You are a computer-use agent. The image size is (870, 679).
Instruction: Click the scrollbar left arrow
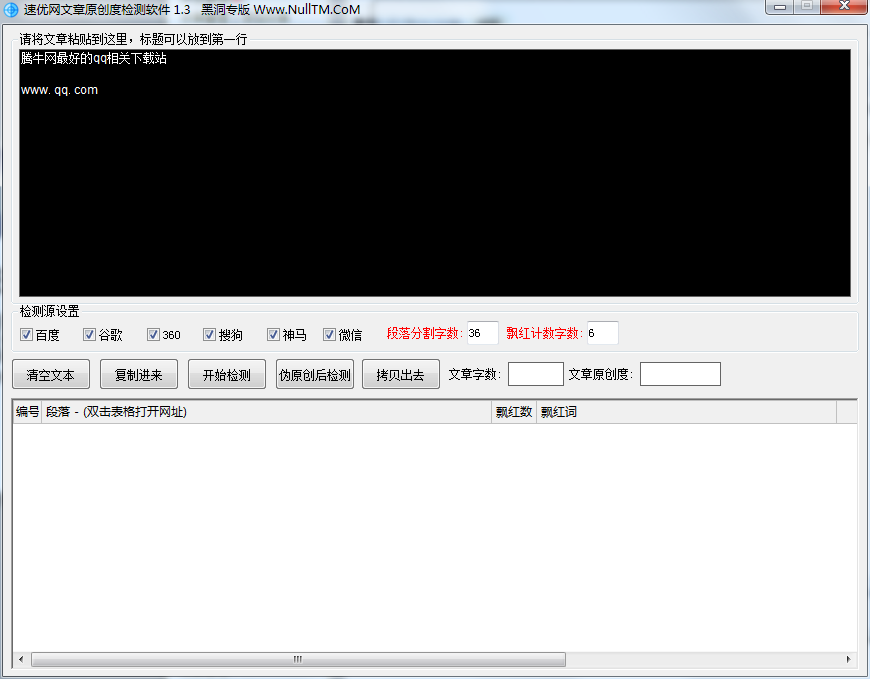click(x=21, y=659)
